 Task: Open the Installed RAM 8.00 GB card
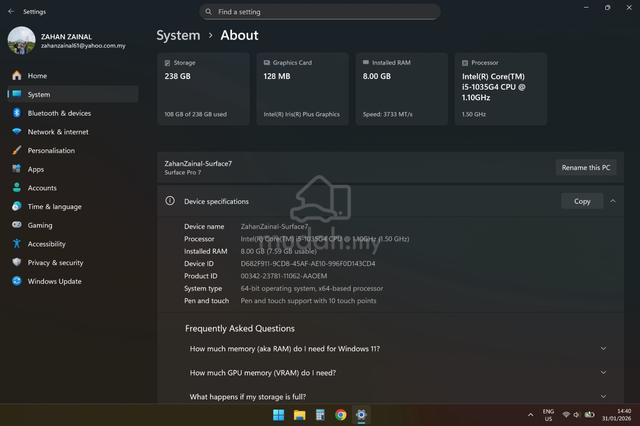click(402, 89)
